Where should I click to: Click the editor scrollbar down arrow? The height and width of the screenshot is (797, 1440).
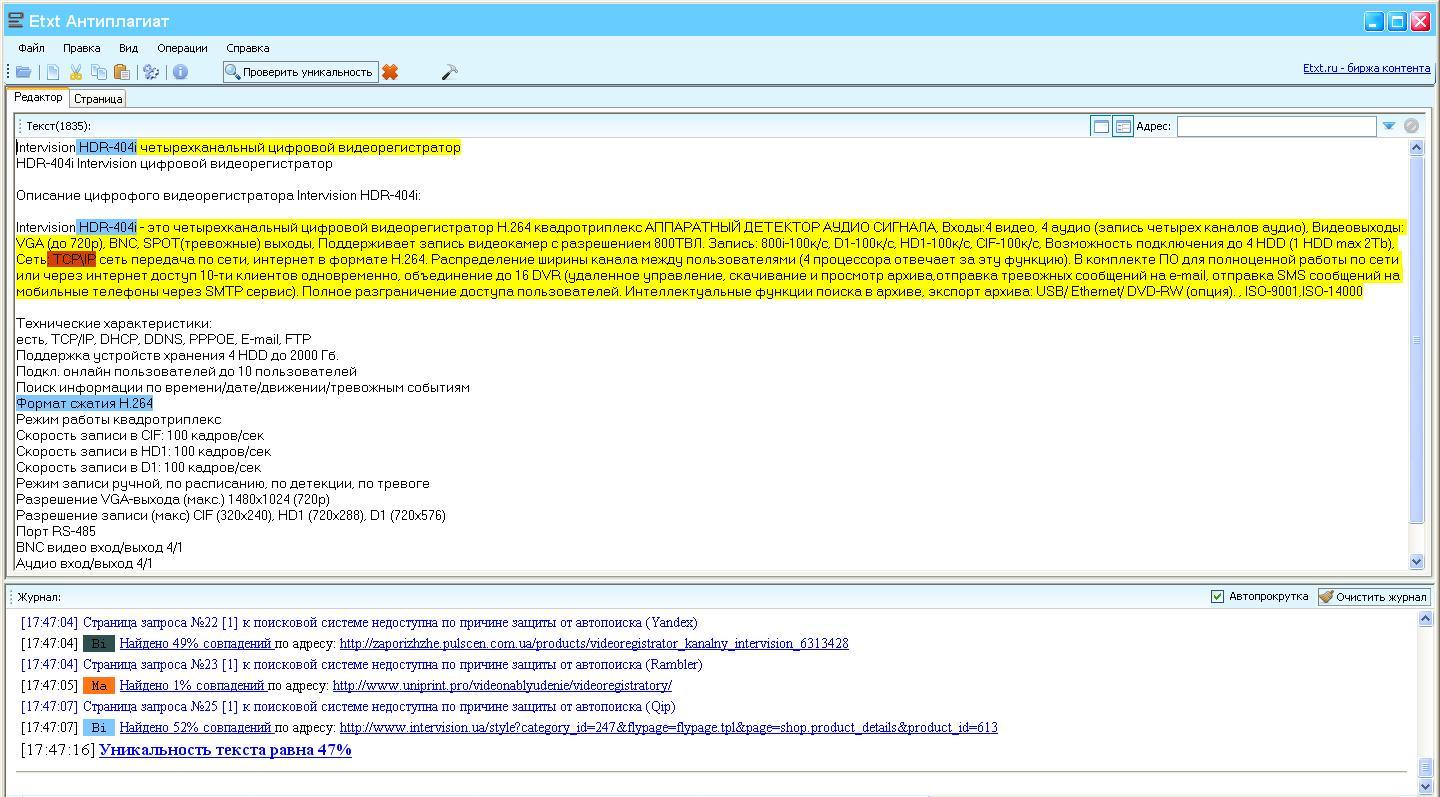1416,562
